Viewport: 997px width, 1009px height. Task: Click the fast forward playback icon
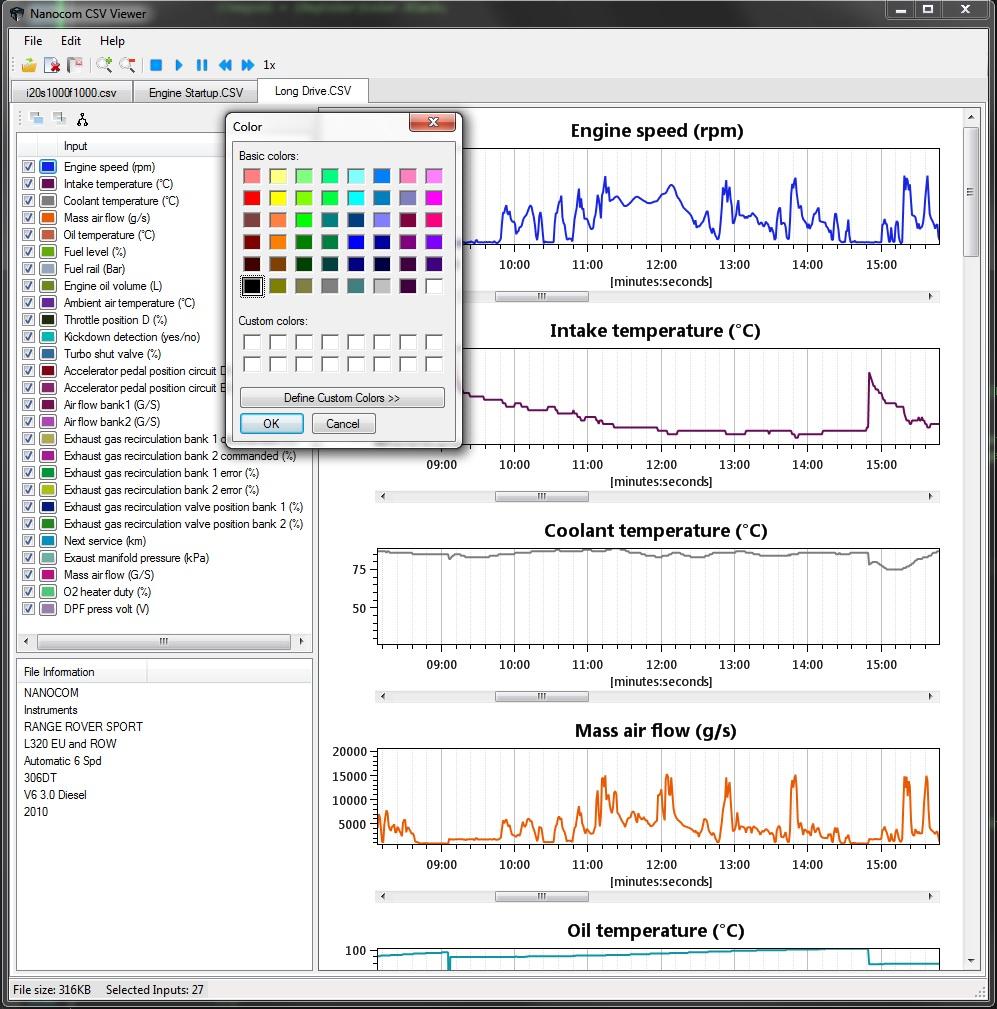coord(247,65)
